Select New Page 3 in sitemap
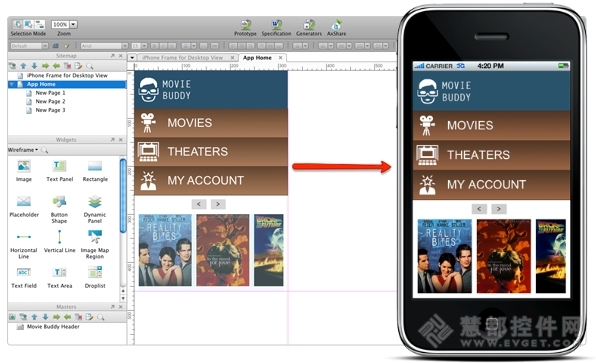596x363 pixels. click(50, 110)
